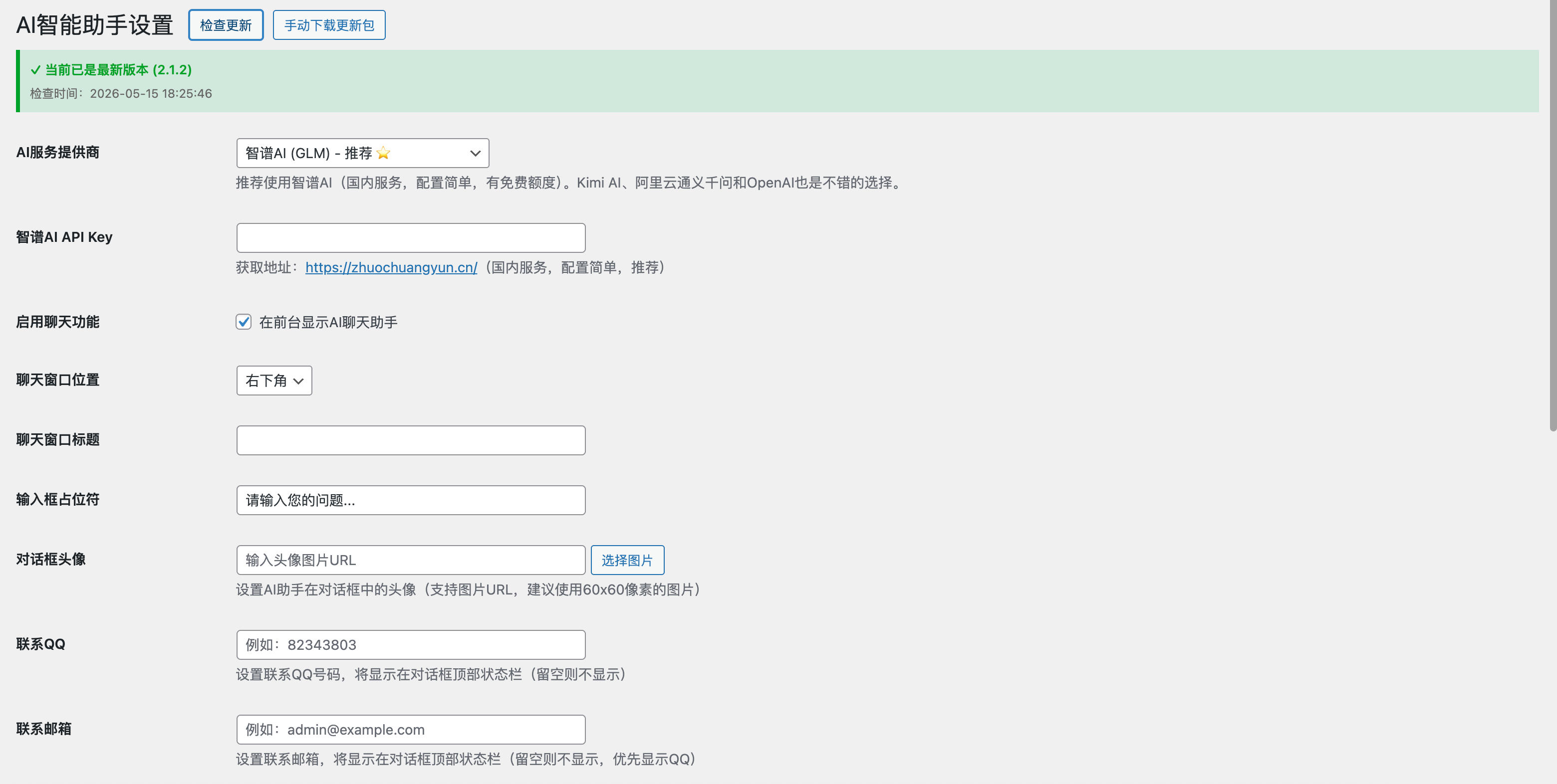This screenshot has height=784, width=1557.
Task: Click the 启用聊天功能 label
Action: tap(58, 322)
